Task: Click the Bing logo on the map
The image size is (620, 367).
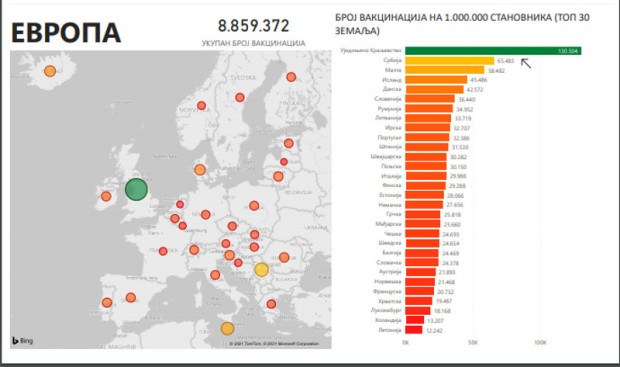Action: (x=23, y=341)
